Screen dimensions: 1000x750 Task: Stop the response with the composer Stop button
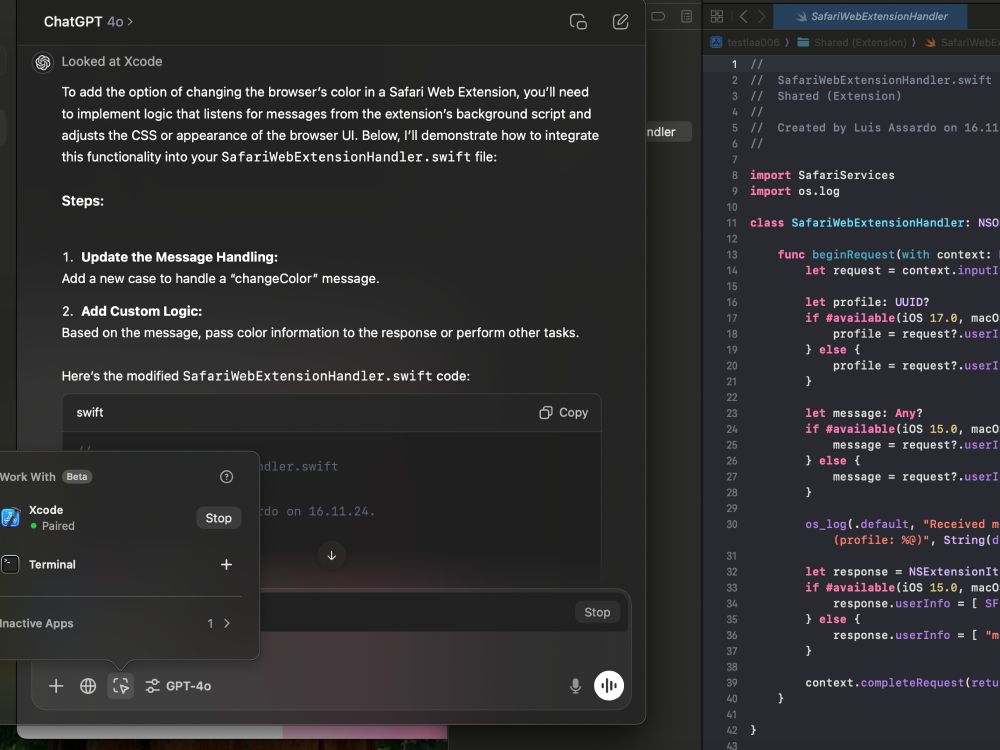click(x=597, y=612)
